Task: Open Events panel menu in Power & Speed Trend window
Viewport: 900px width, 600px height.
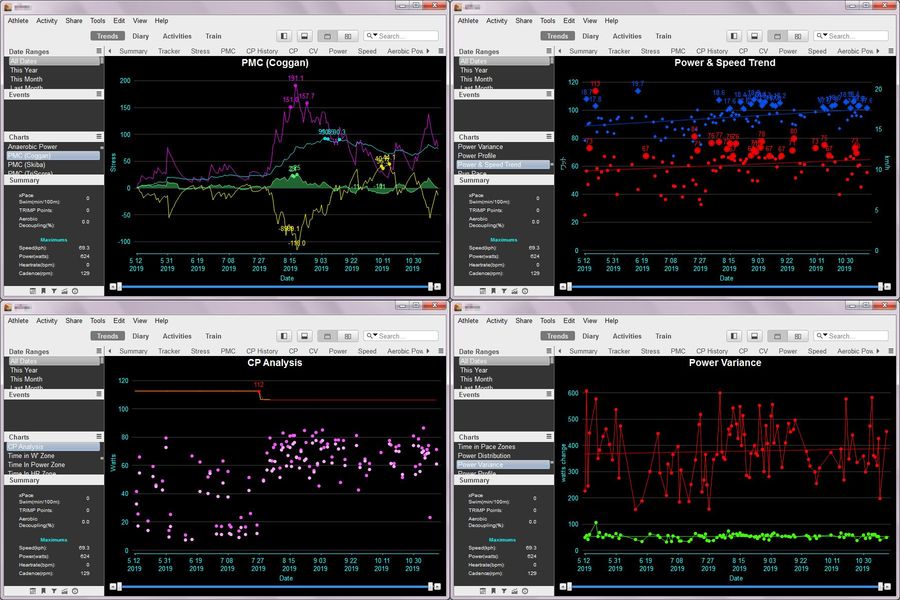Action: coord(549,94)
